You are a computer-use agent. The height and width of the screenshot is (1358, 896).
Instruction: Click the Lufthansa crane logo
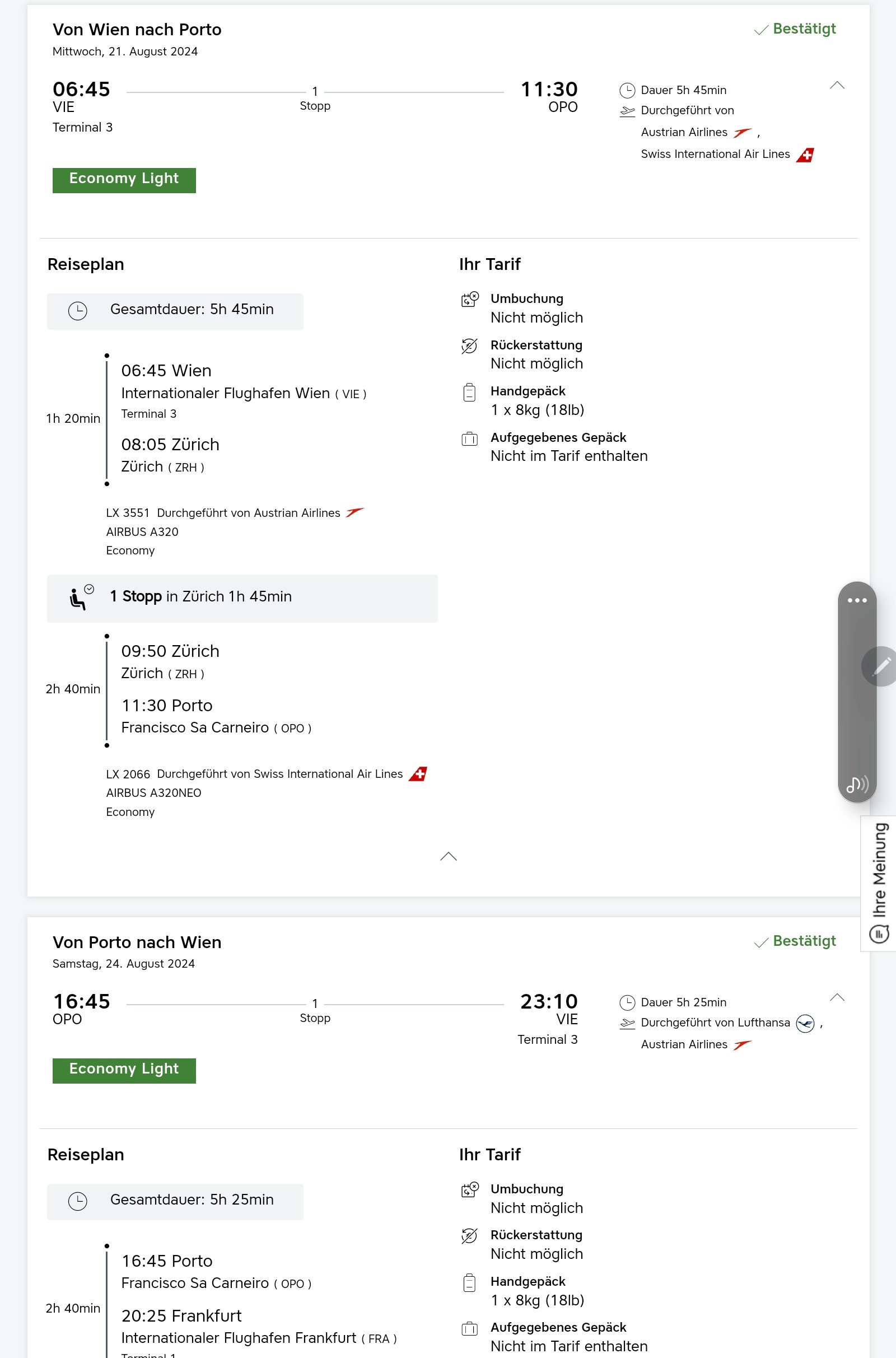(x=805, y=1023)
